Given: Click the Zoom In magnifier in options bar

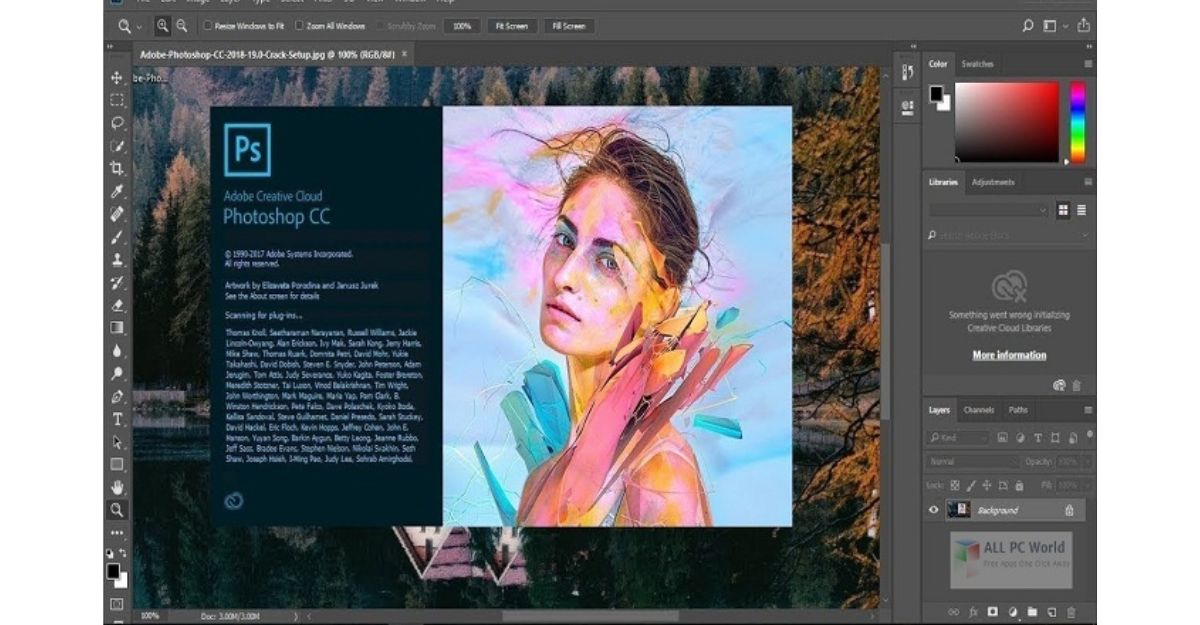Looking at the screenshot, I should (x=161, y=26).
